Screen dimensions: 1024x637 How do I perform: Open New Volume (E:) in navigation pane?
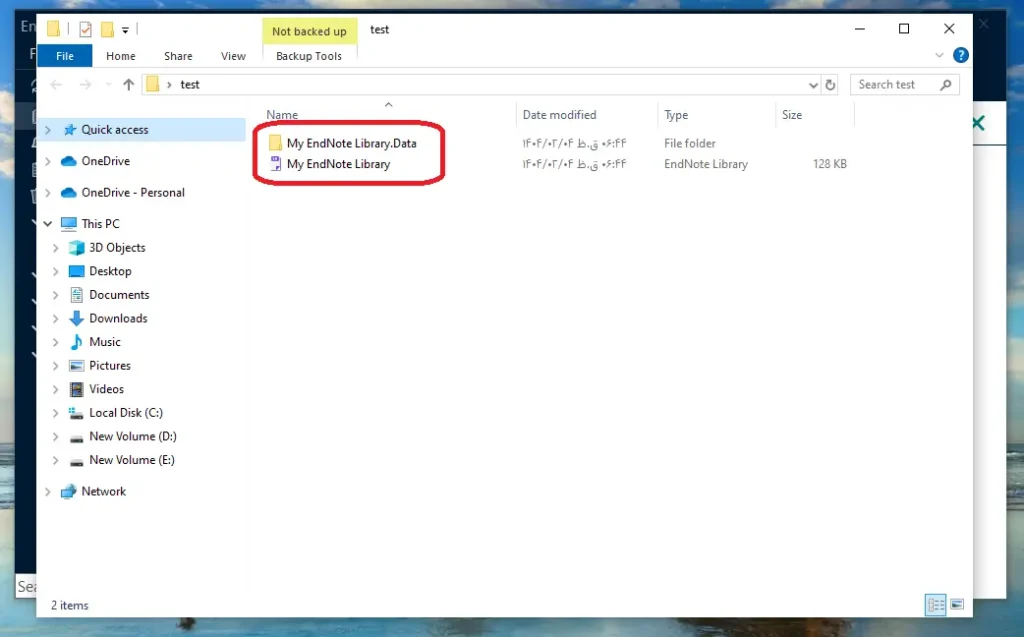tap(132, 460)
